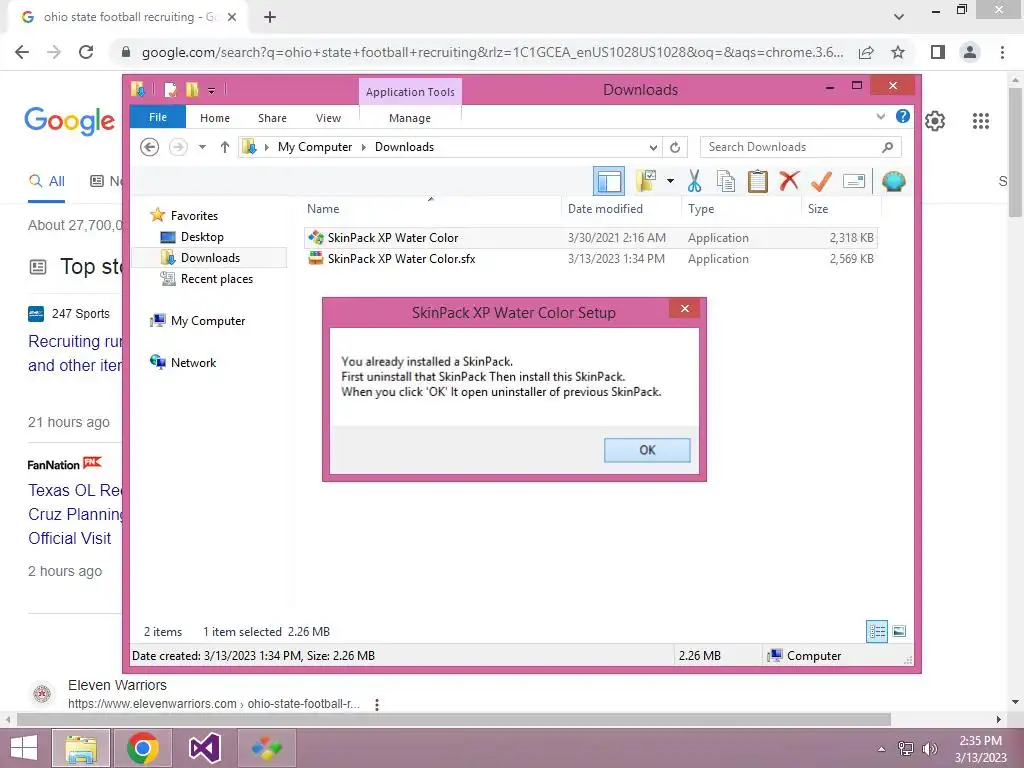
Task: Select Recent places in navigation pane
Action: 216,279
